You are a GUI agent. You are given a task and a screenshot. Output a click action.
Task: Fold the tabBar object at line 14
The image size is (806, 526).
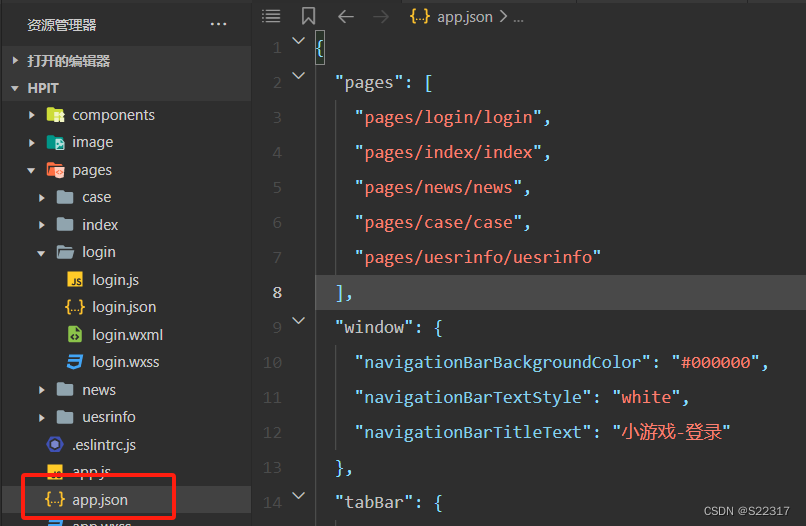coord(299,496)
